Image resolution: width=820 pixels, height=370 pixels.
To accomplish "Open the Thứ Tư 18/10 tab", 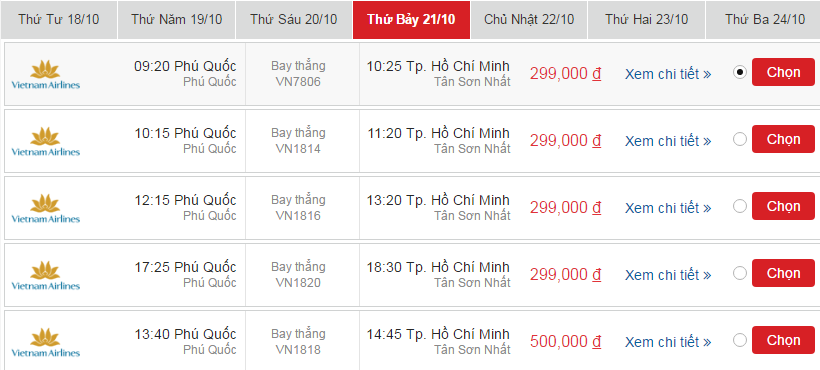I will tap(59, 20).
